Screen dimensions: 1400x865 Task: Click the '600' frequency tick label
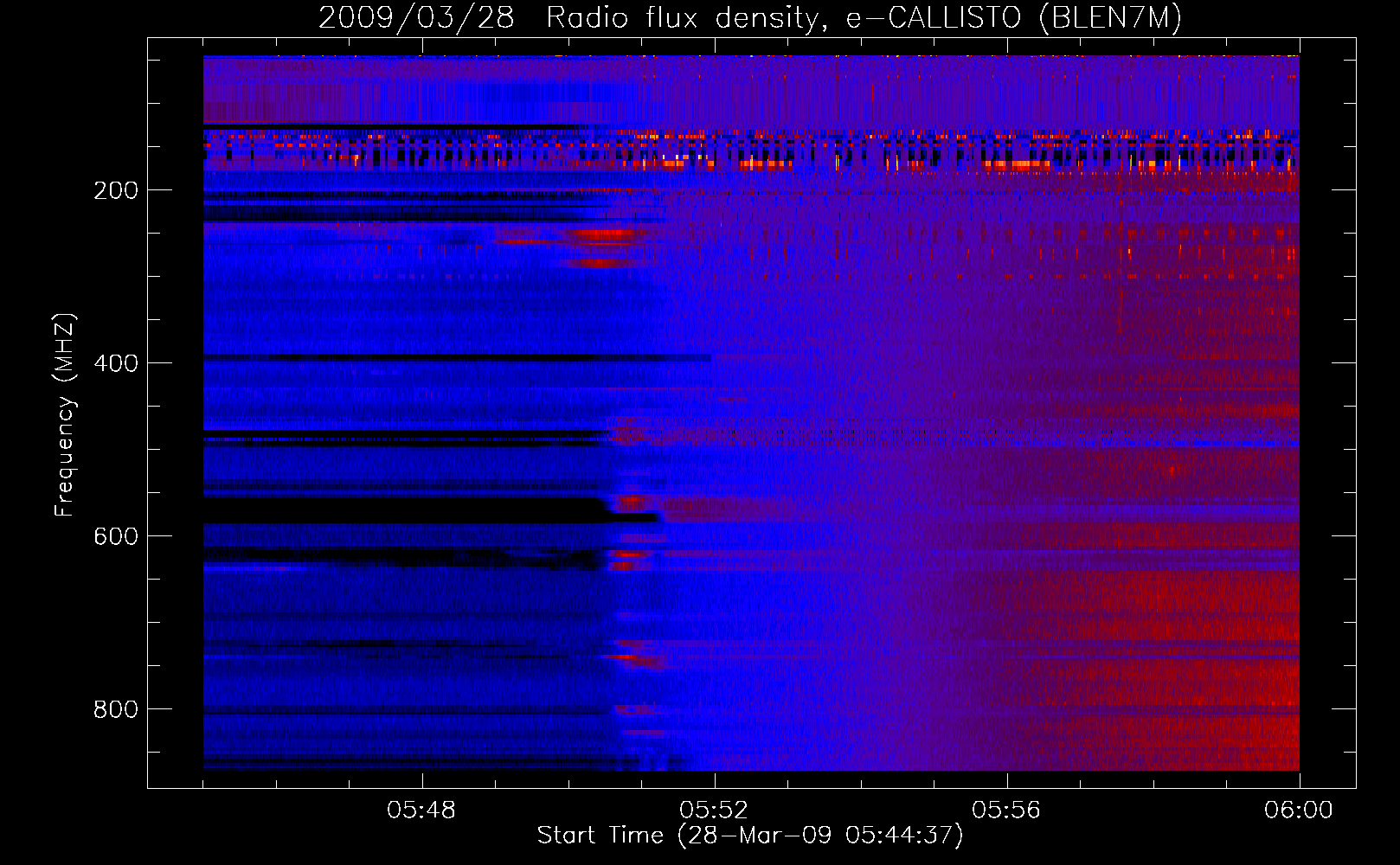tap(116, 537)
